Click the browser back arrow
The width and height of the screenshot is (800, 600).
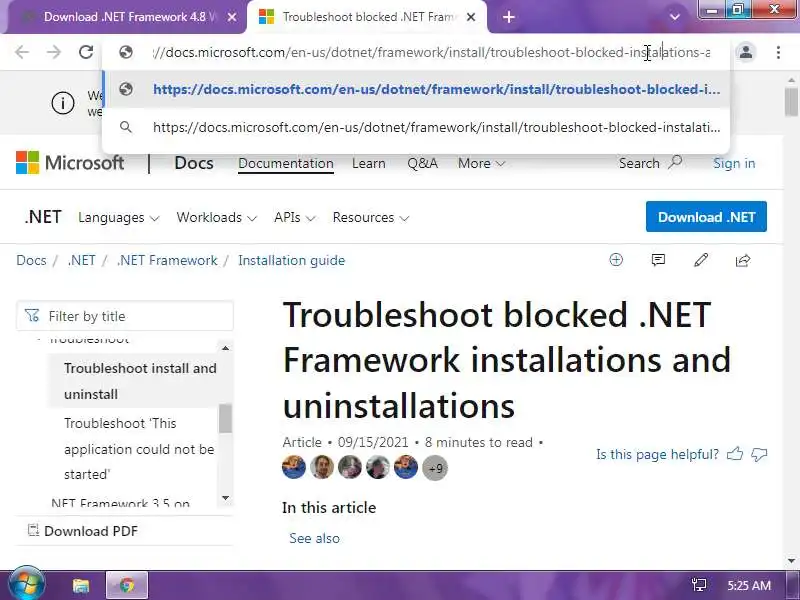[22, 52]
